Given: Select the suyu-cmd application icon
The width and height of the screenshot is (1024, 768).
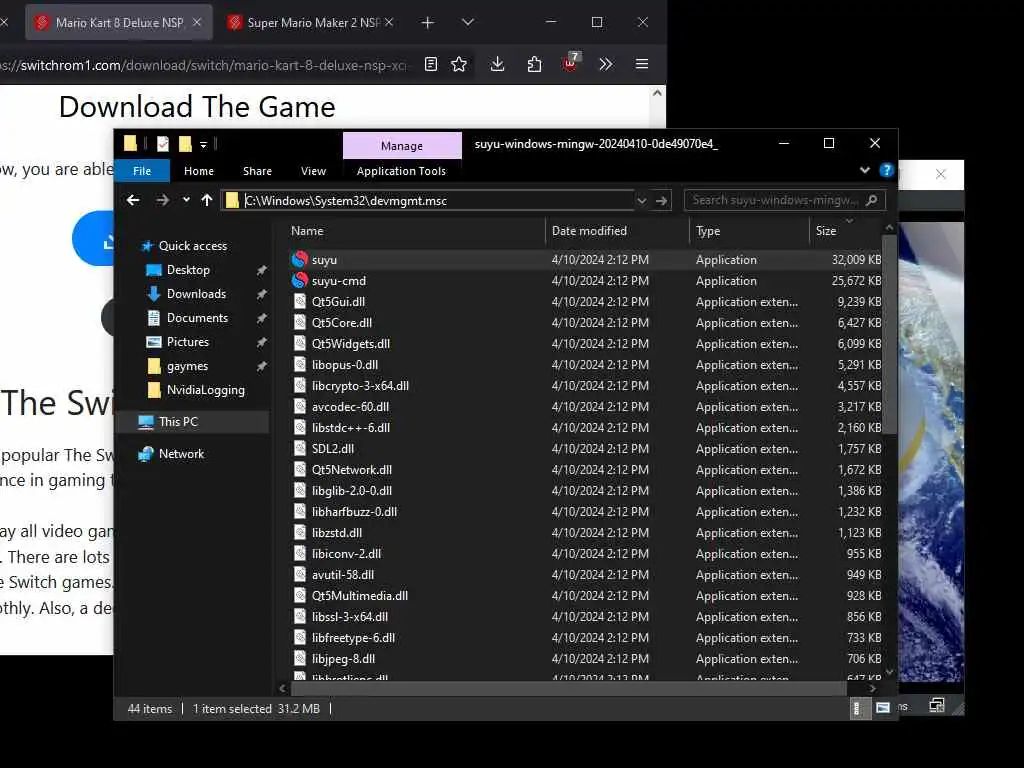Looking at the screenshot, I should (x=300, y=281).
